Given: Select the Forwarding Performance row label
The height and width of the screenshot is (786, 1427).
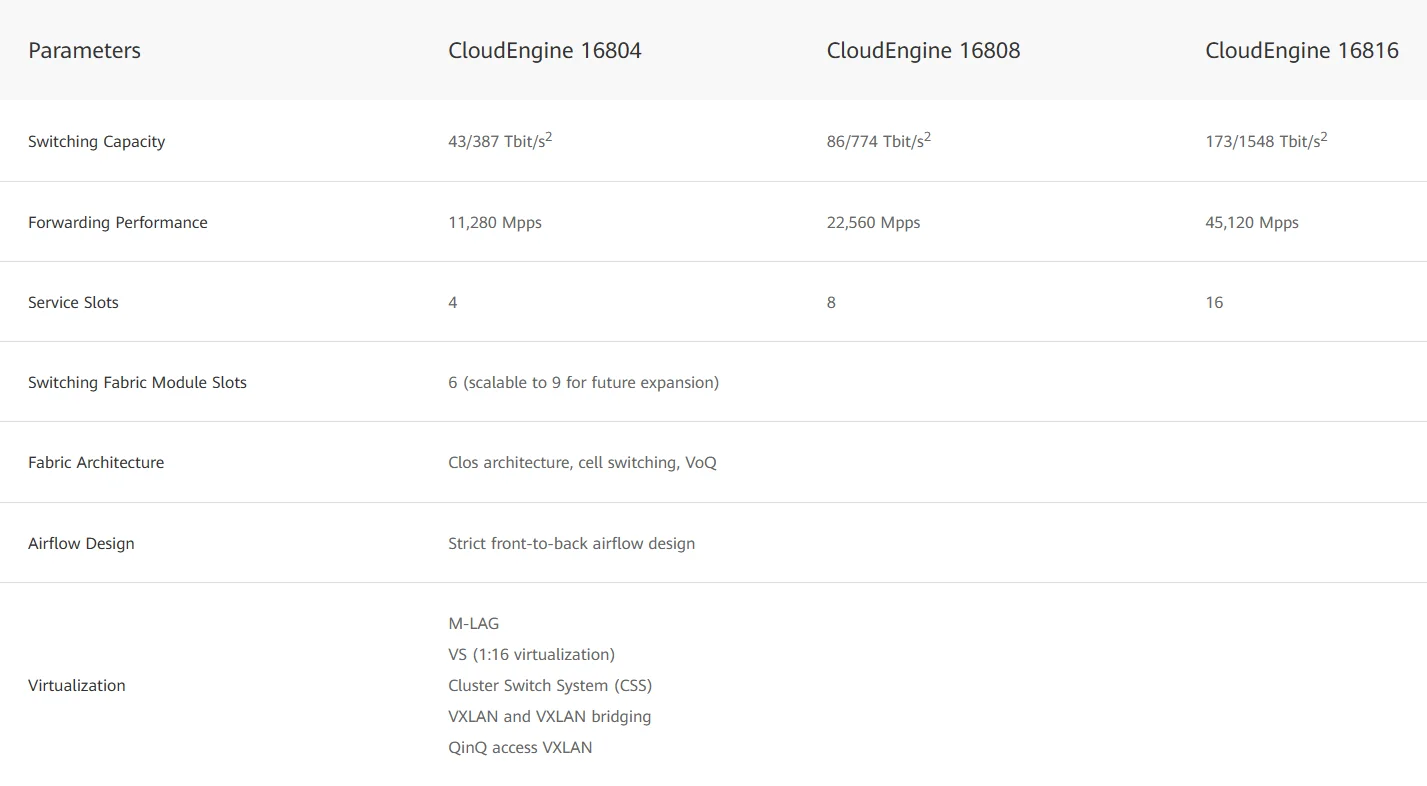Looking at the screenshot, I should [118, 222].
